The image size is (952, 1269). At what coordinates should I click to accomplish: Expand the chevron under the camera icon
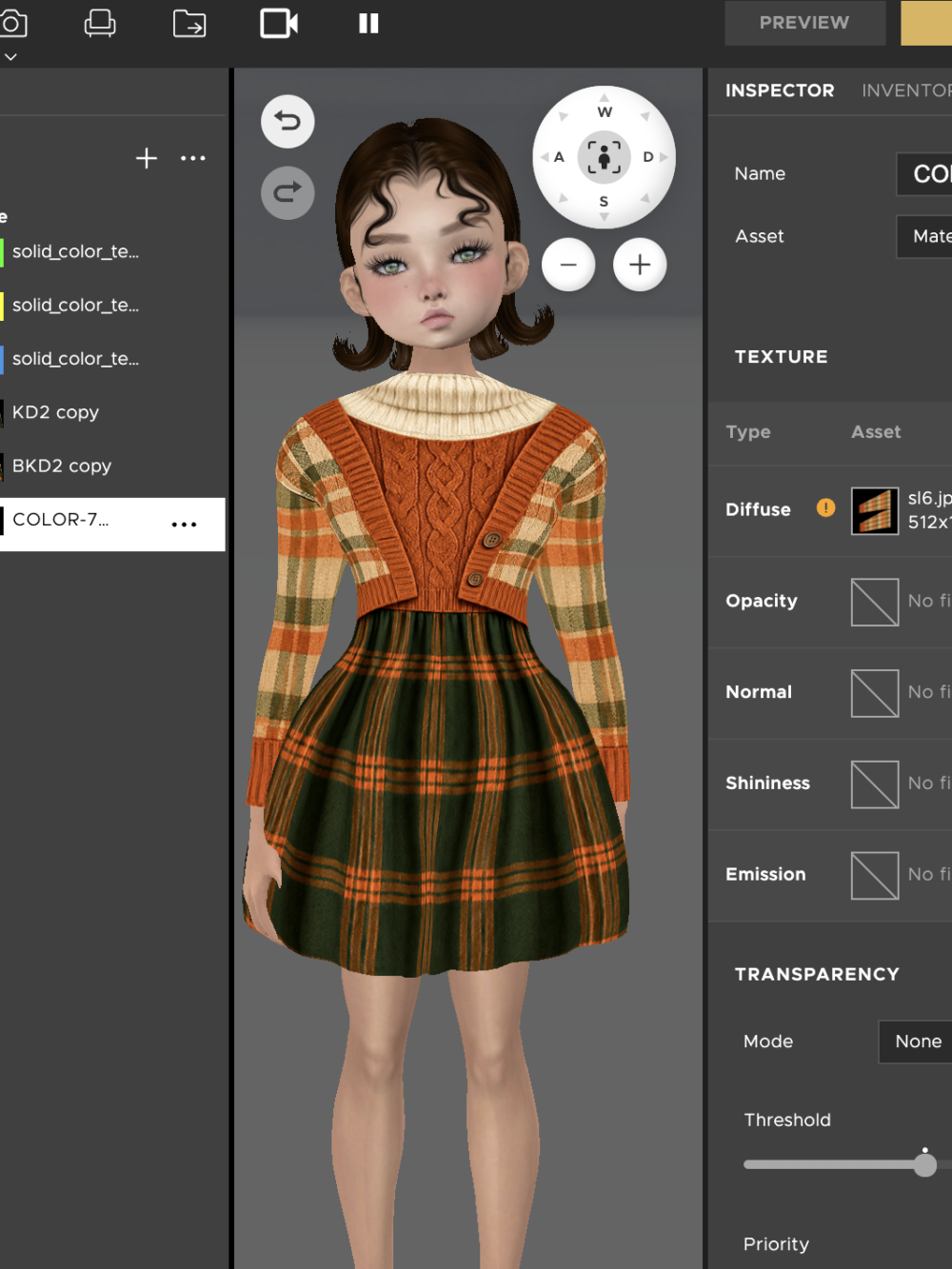(10, 57)
